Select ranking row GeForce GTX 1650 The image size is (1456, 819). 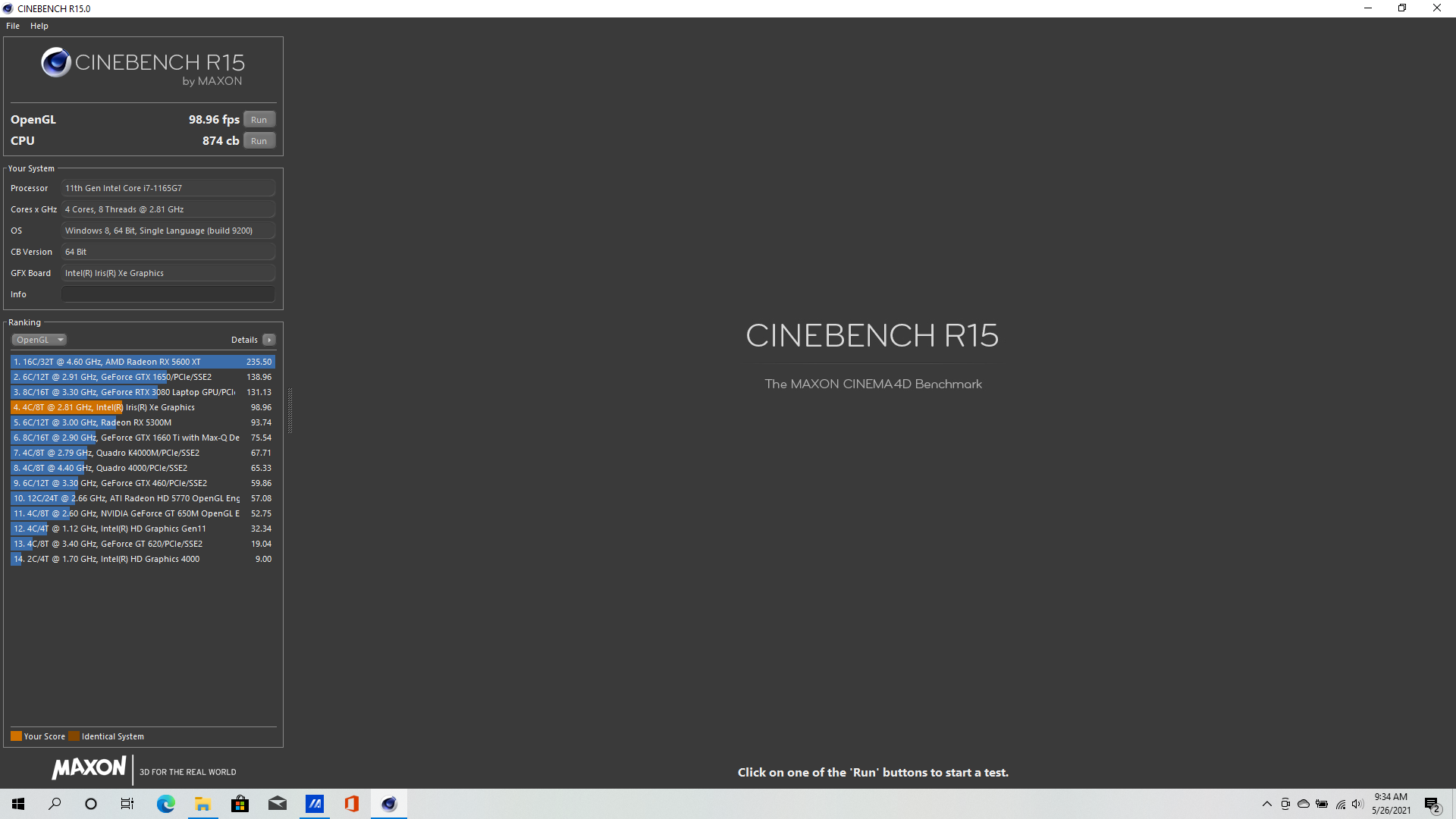click(143, 377)
